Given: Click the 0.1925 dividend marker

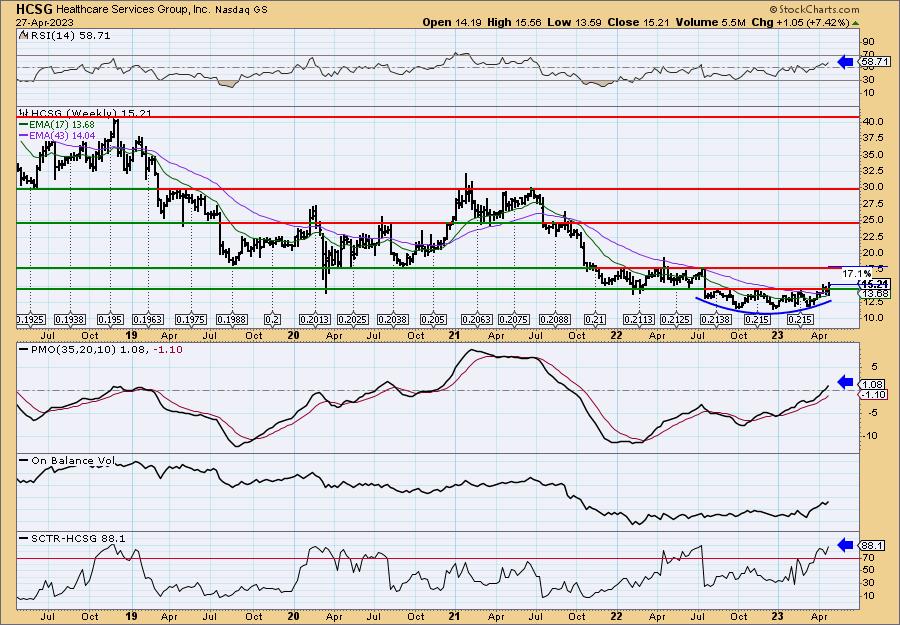Looking at the screenshot, I should point(32,319).
